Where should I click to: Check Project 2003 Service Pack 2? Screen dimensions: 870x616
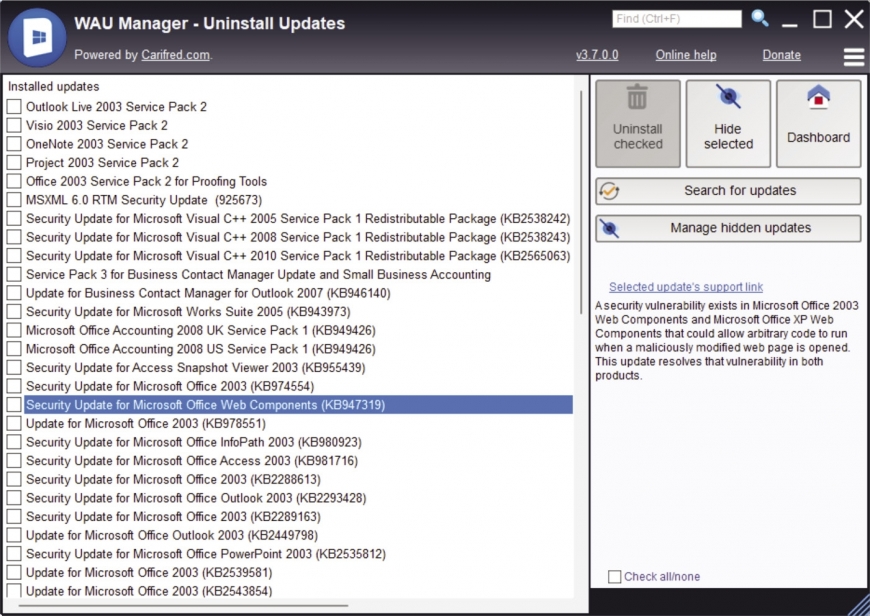[14, 163]
